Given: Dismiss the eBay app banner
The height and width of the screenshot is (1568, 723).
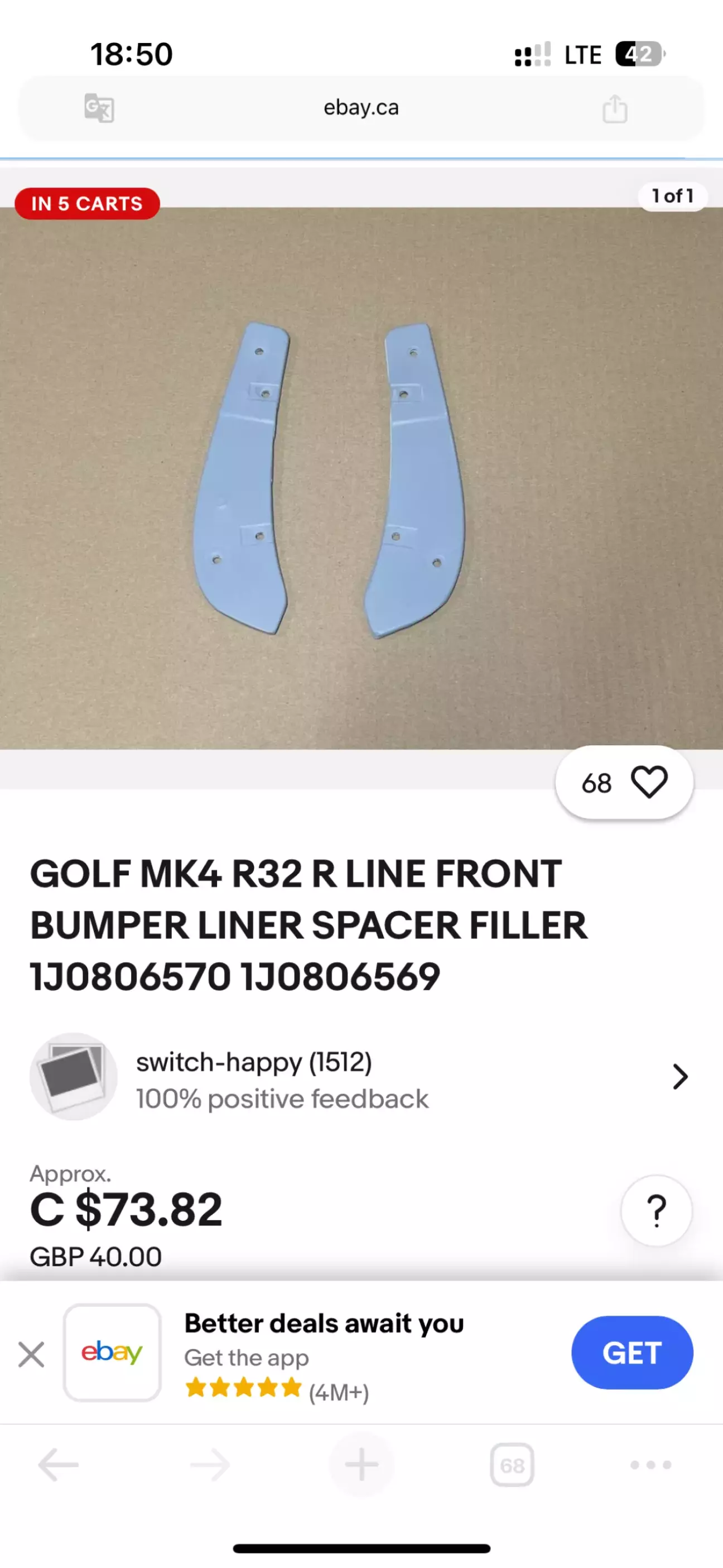Looking at the screenshot, I should [31, 1354].
